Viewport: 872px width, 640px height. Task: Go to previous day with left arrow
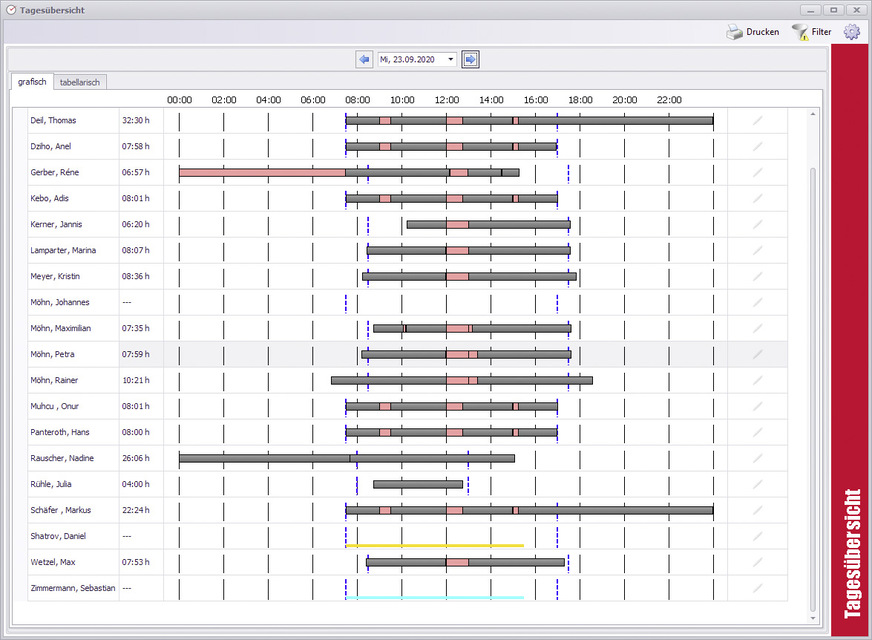pos(364,60)
